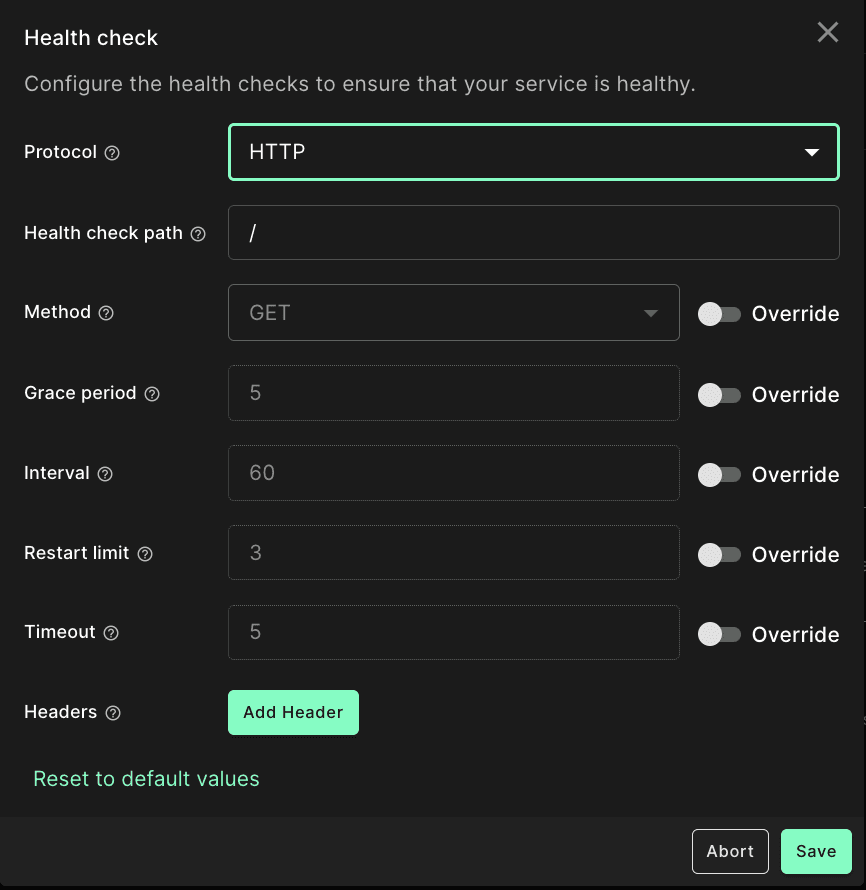Toggle Override for Grace period

tap(719, 394)
